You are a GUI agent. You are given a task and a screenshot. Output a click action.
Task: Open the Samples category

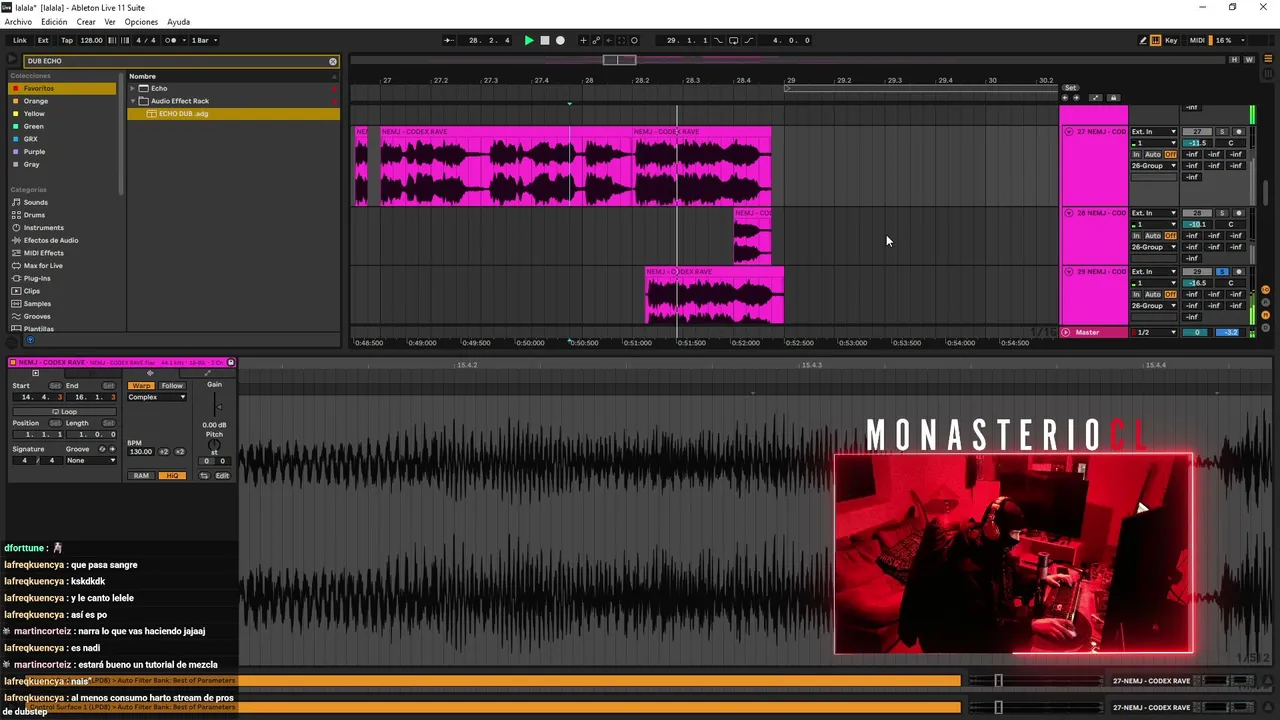pos(62,304)
